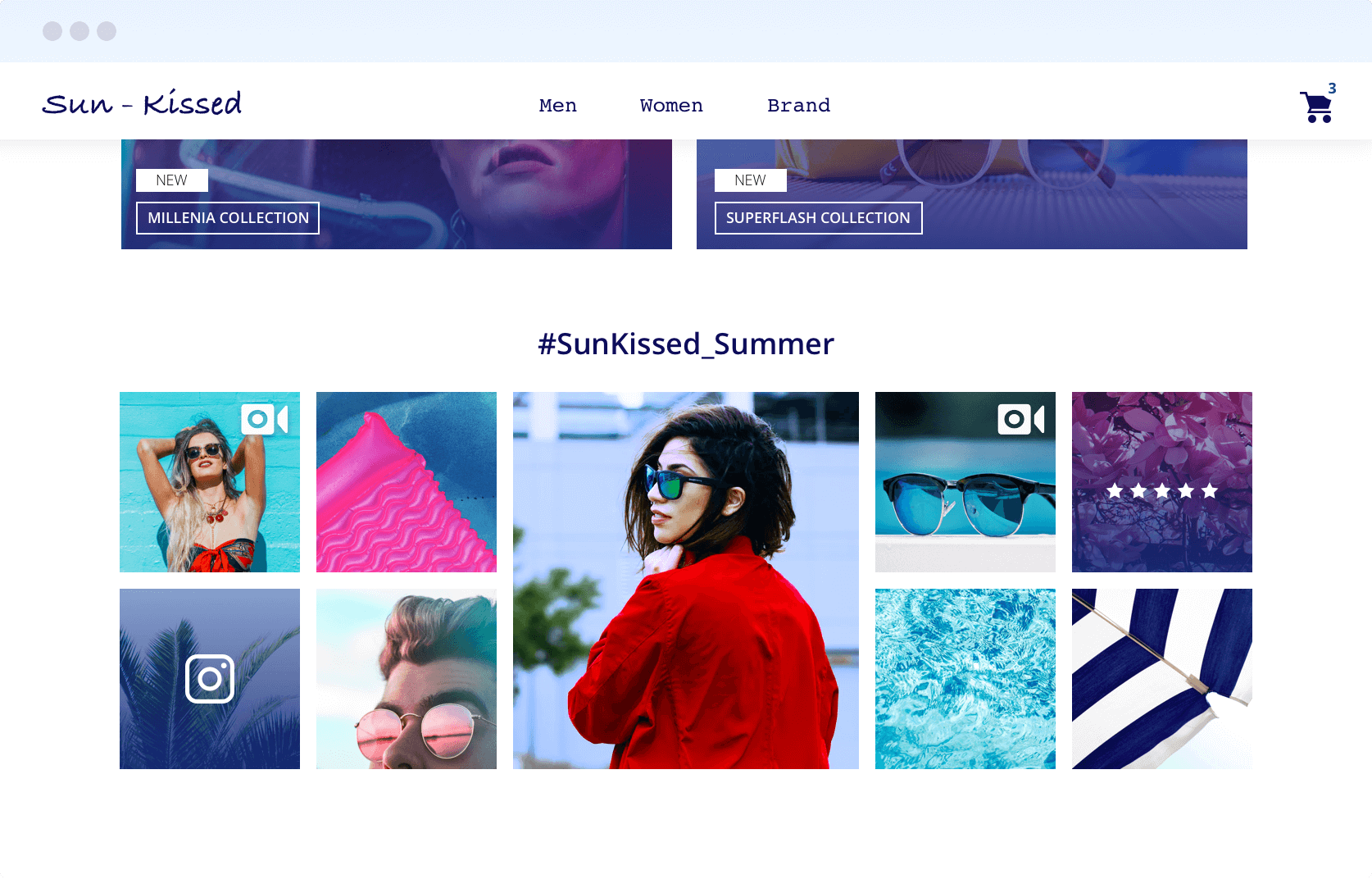Open the shopping cart icon

pos(1316,107)
